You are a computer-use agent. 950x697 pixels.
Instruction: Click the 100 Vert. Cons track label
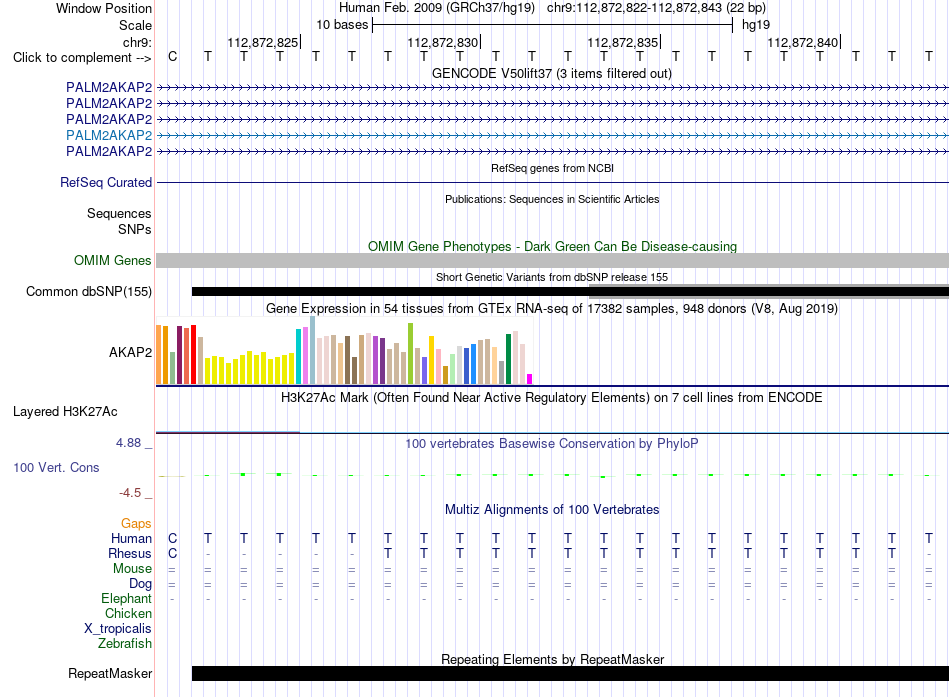tap(56, 467)
